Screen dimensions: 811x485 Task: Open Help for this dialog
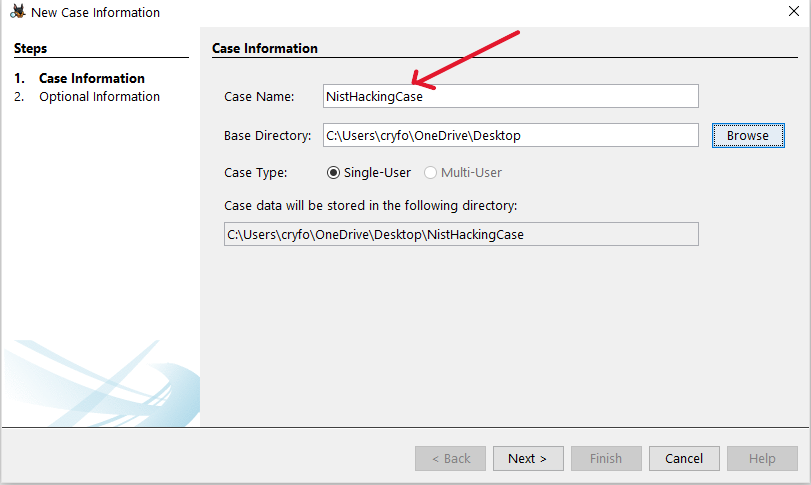coord(762,458)
